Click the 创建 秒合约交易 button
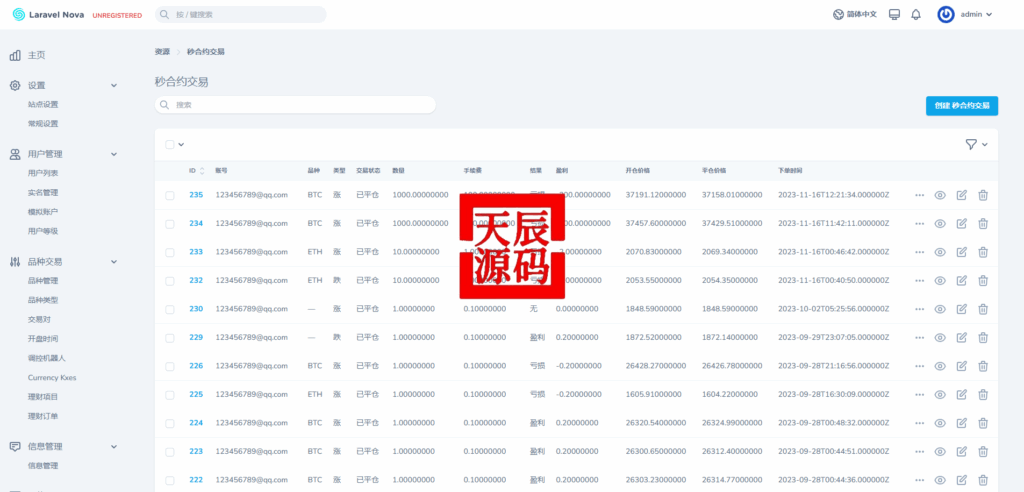 coord(961,105)
